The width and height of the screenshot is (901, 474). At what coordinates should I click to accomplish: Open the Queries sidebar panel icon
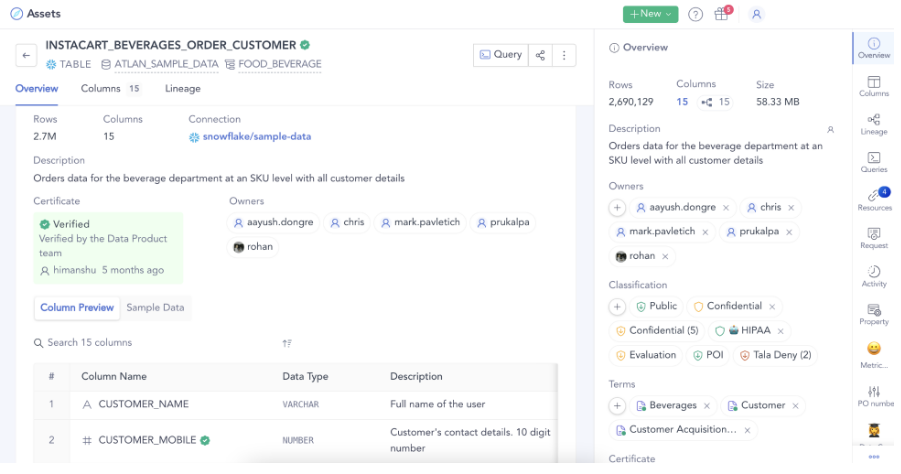[x=873, y=162]
